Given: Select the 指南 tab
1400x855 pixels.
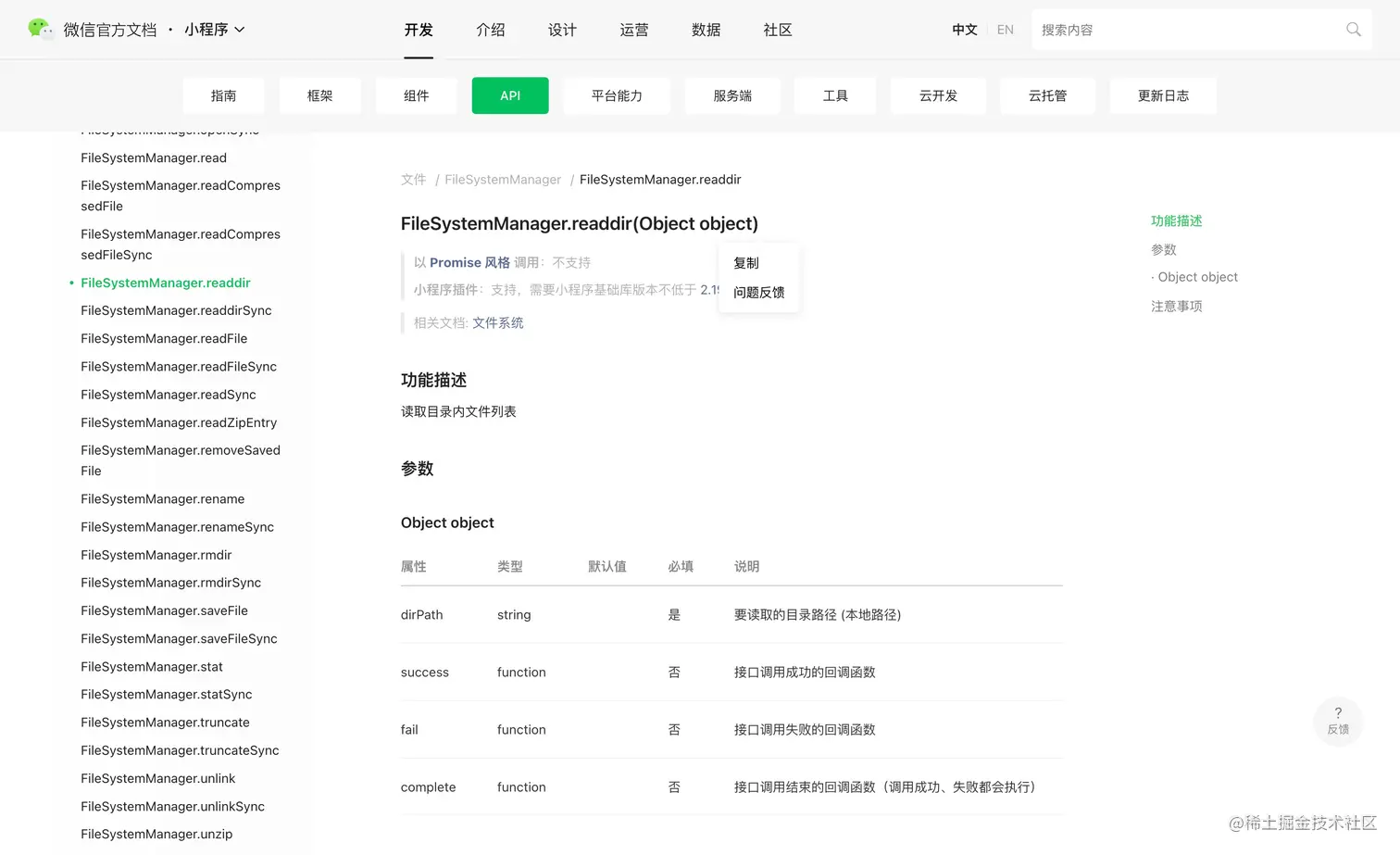Looking at the screenshot, I should (x=223, y=95).
